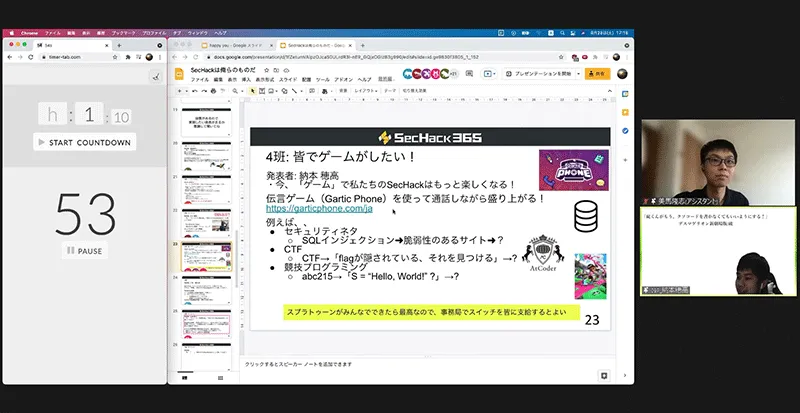Open the image insert dropdown arrow
This screenshot has width=800, height=413.
point(277,91)
